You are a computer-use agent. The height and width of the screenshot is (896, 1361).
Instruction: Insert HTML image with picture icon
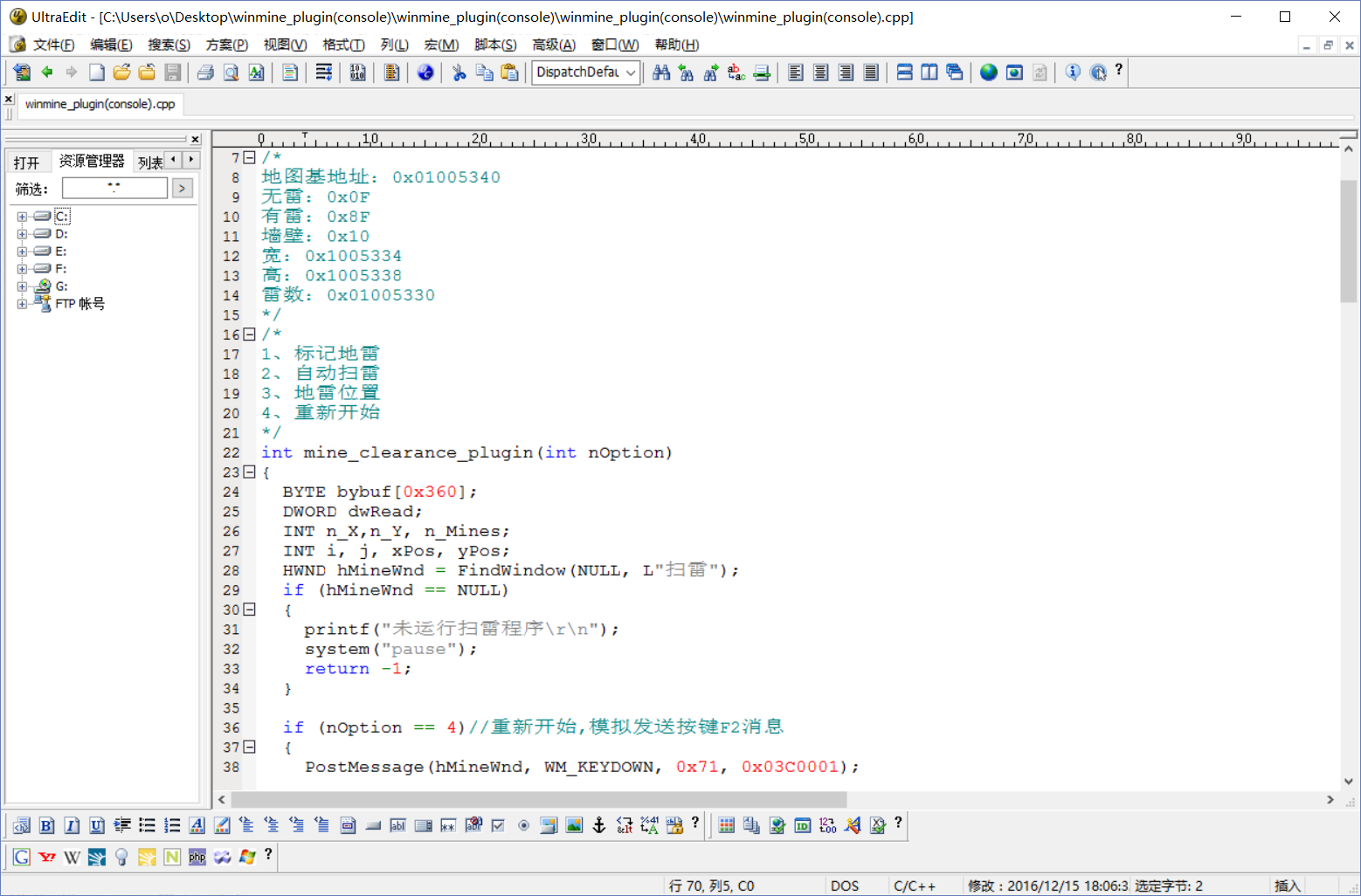click(x=574, y=825)
